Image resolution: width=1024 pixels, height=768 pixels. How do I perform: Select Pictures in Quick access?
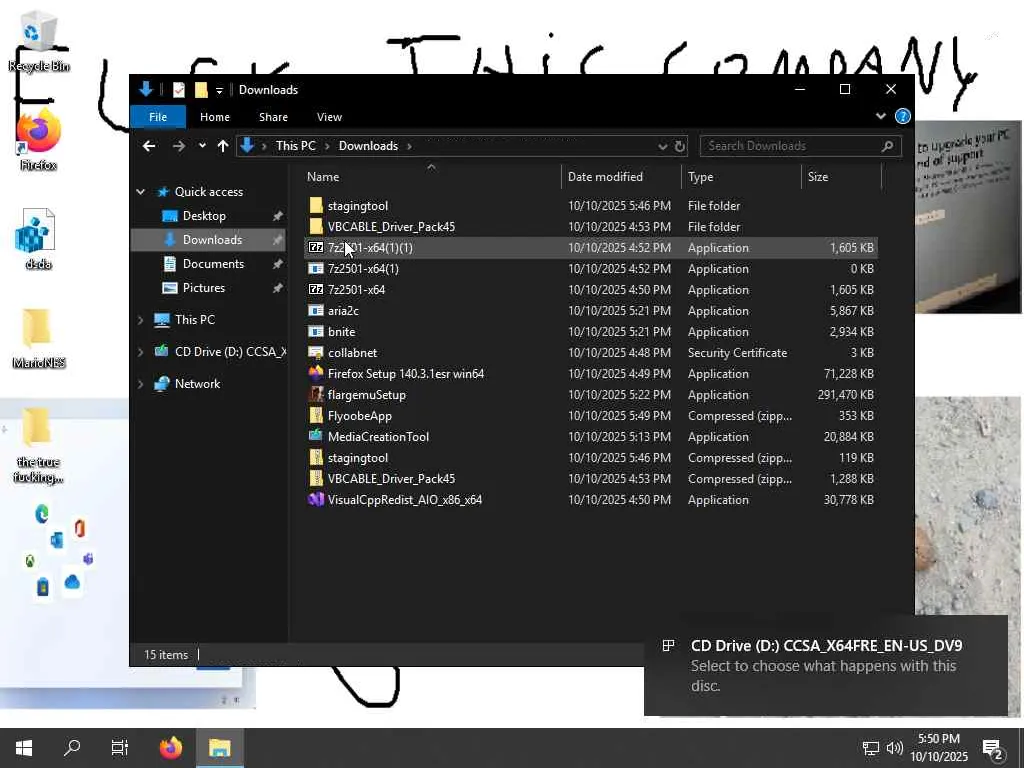203,288
